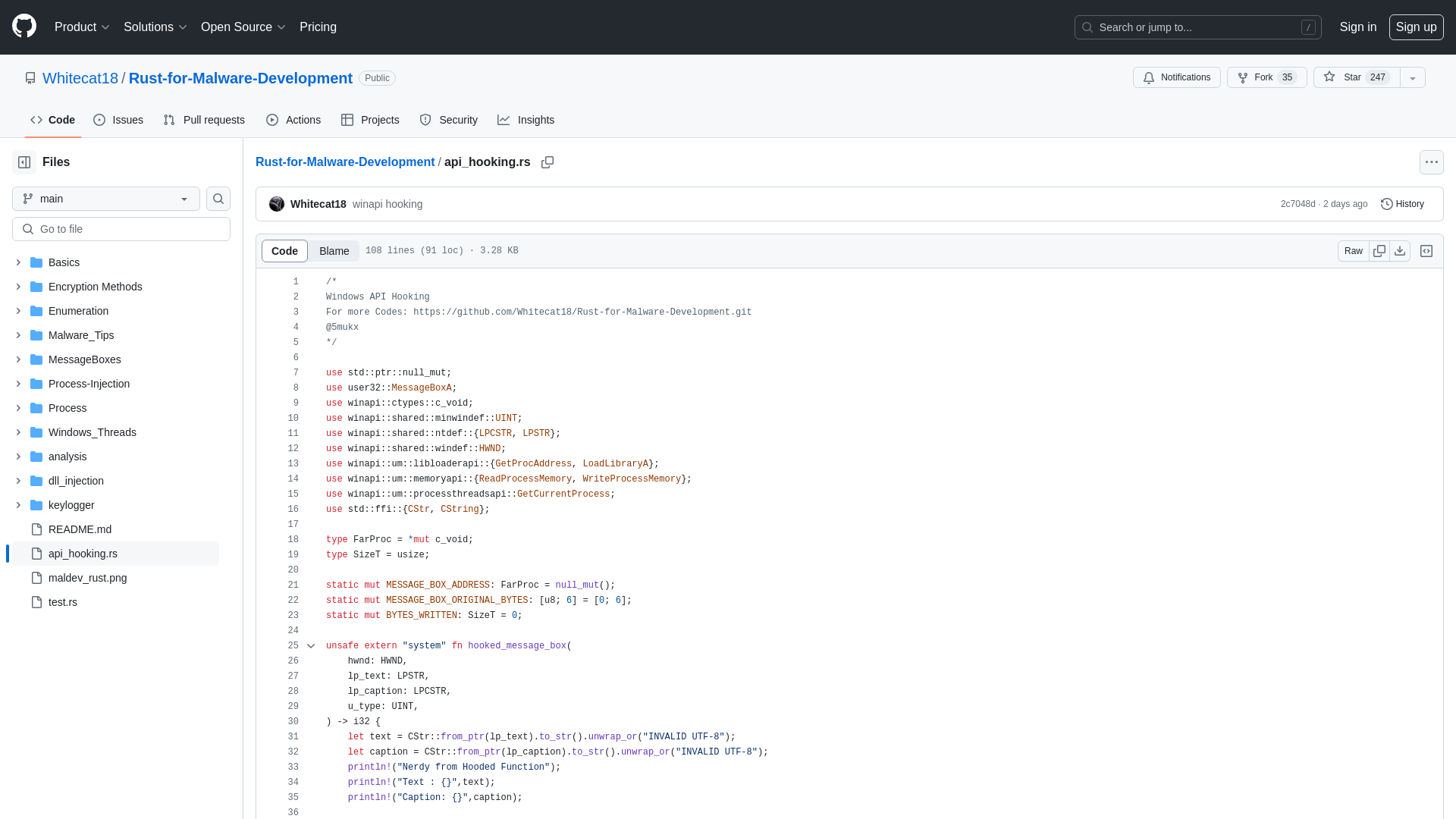Open the Pull requests tab
The width and height of the screenshot is (1456, 819).
coord(204,120)
